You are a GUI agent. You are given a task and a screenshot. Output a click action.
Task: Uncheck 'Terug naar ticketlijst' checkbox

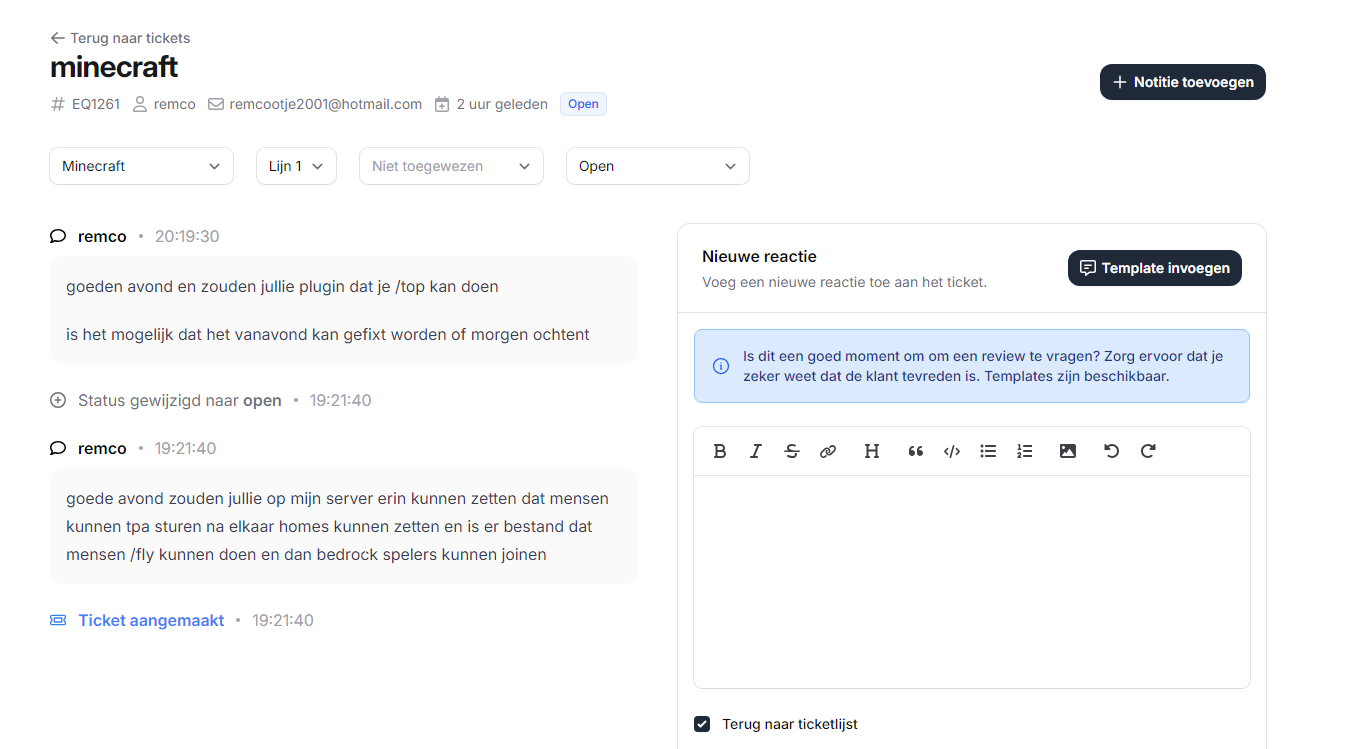(702, 724)
